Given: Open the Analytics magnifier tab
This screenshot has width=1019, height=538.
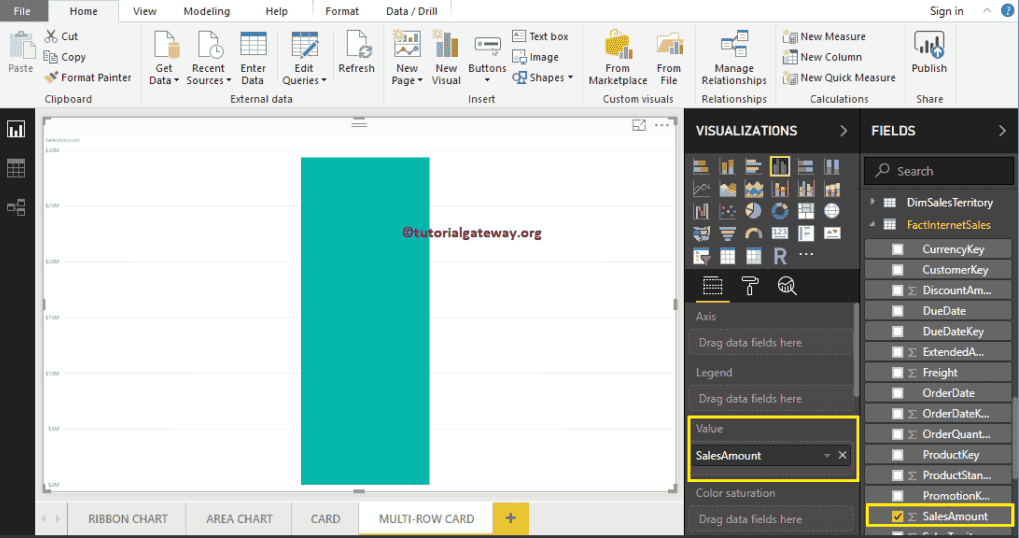Looking at the screenshot, I should [787, 286].
